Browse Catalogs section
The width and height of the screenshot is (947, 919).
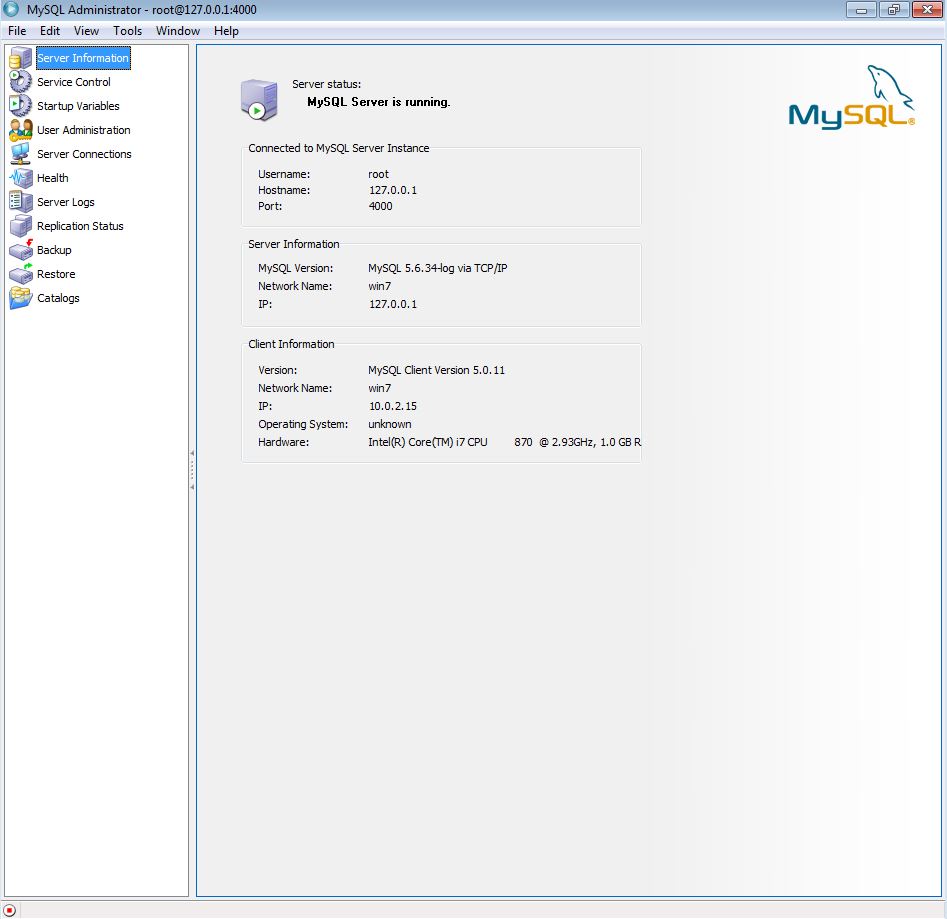coord(58,298)
